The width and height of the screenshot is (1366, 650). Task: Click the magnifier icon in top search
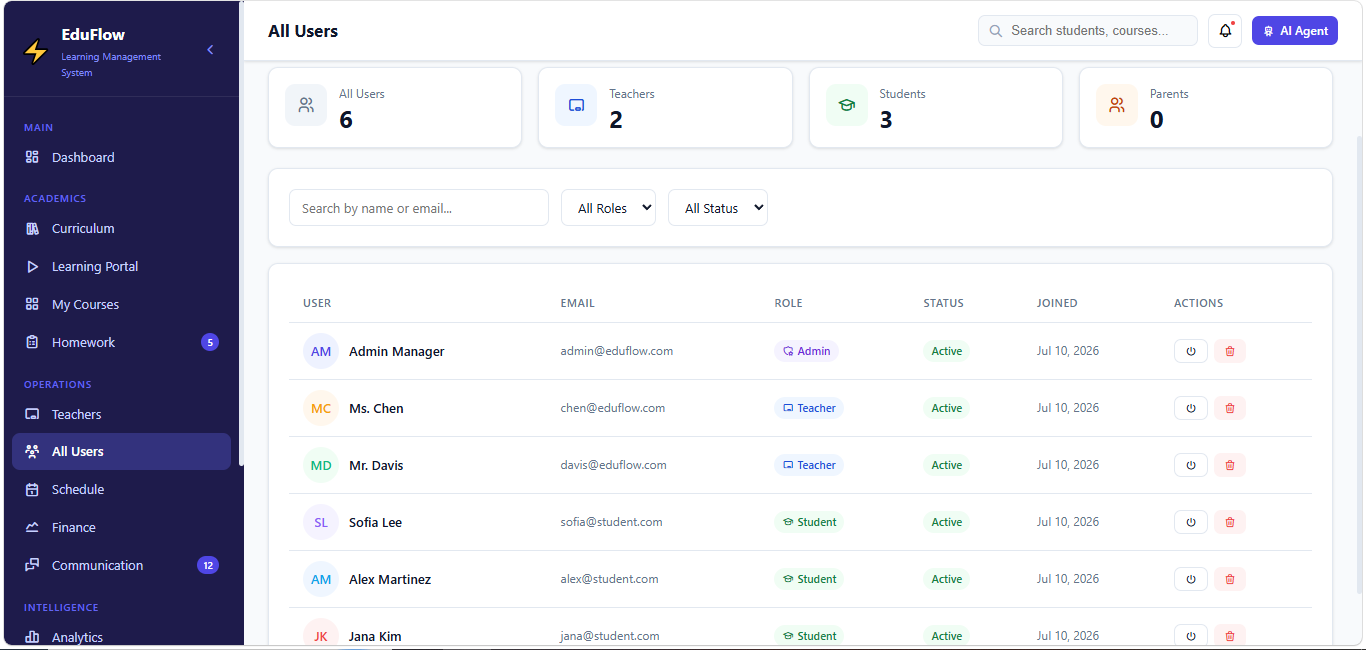996,31
